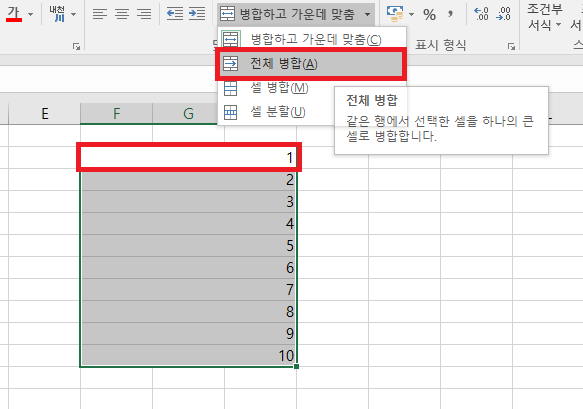The image size is (583, 409).
Task: Click cell containing 3
Action: coord(189,202)
